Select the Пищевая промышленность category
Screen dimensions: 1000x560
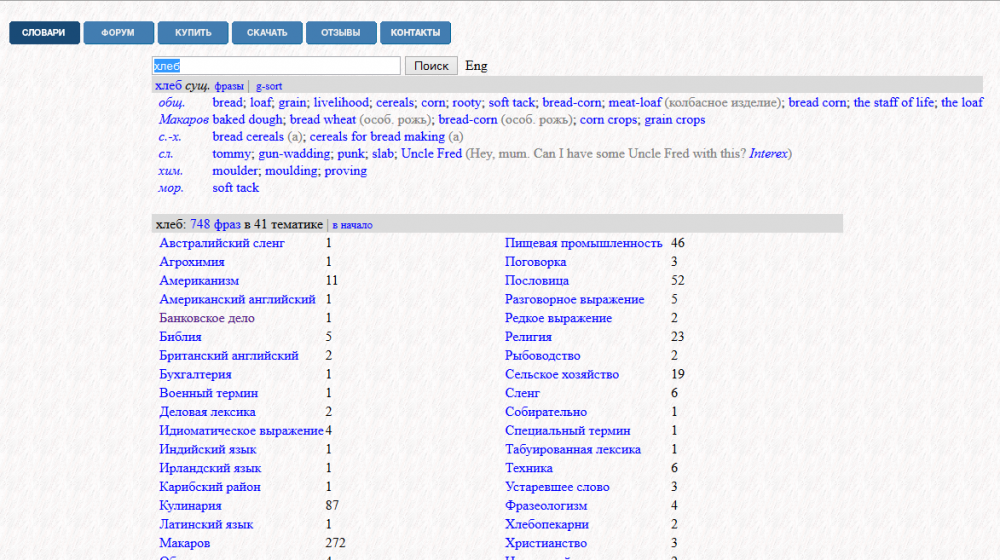(x=584, y=243)
